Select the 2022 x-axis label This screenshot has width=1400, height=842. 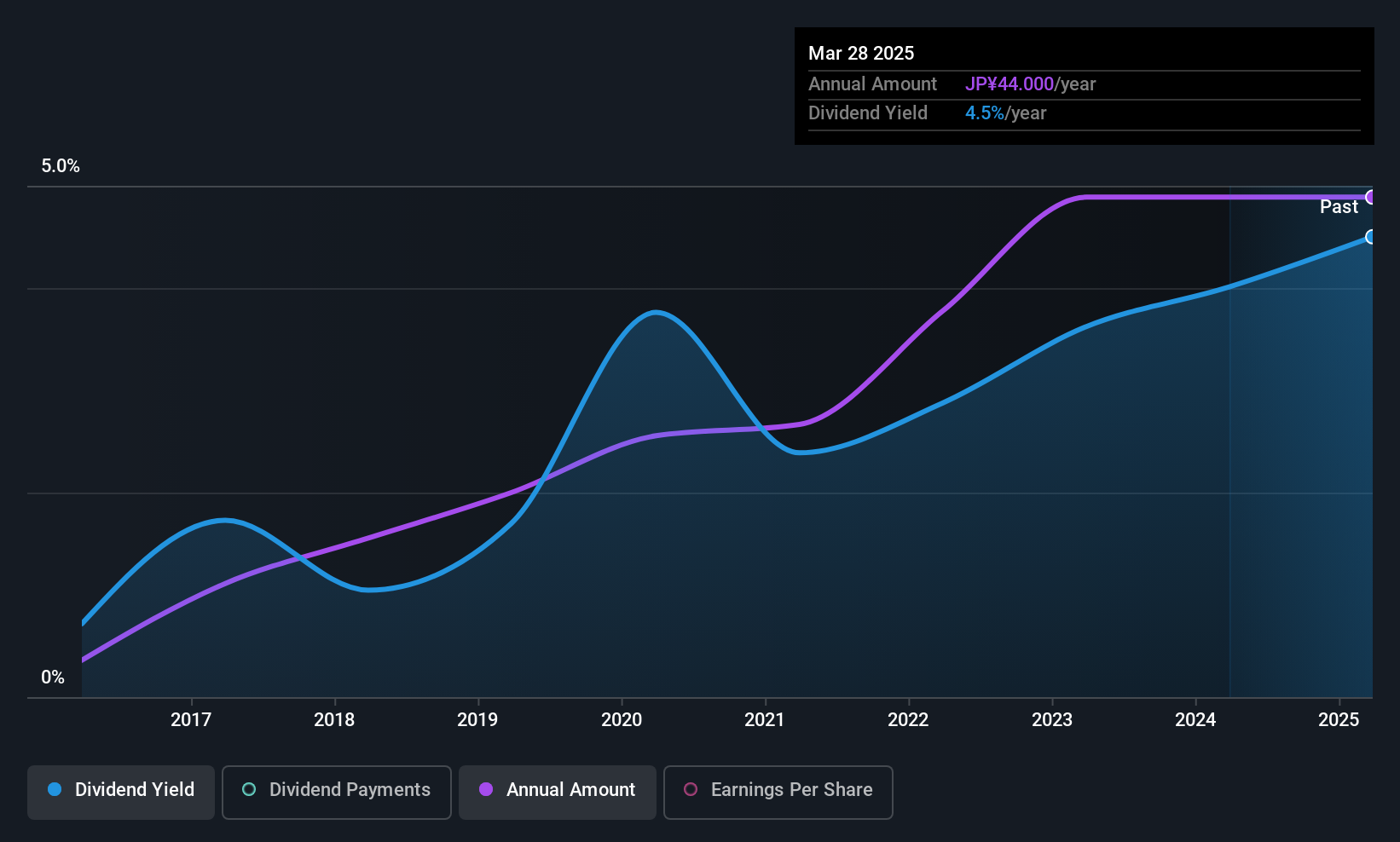(908, 720)
